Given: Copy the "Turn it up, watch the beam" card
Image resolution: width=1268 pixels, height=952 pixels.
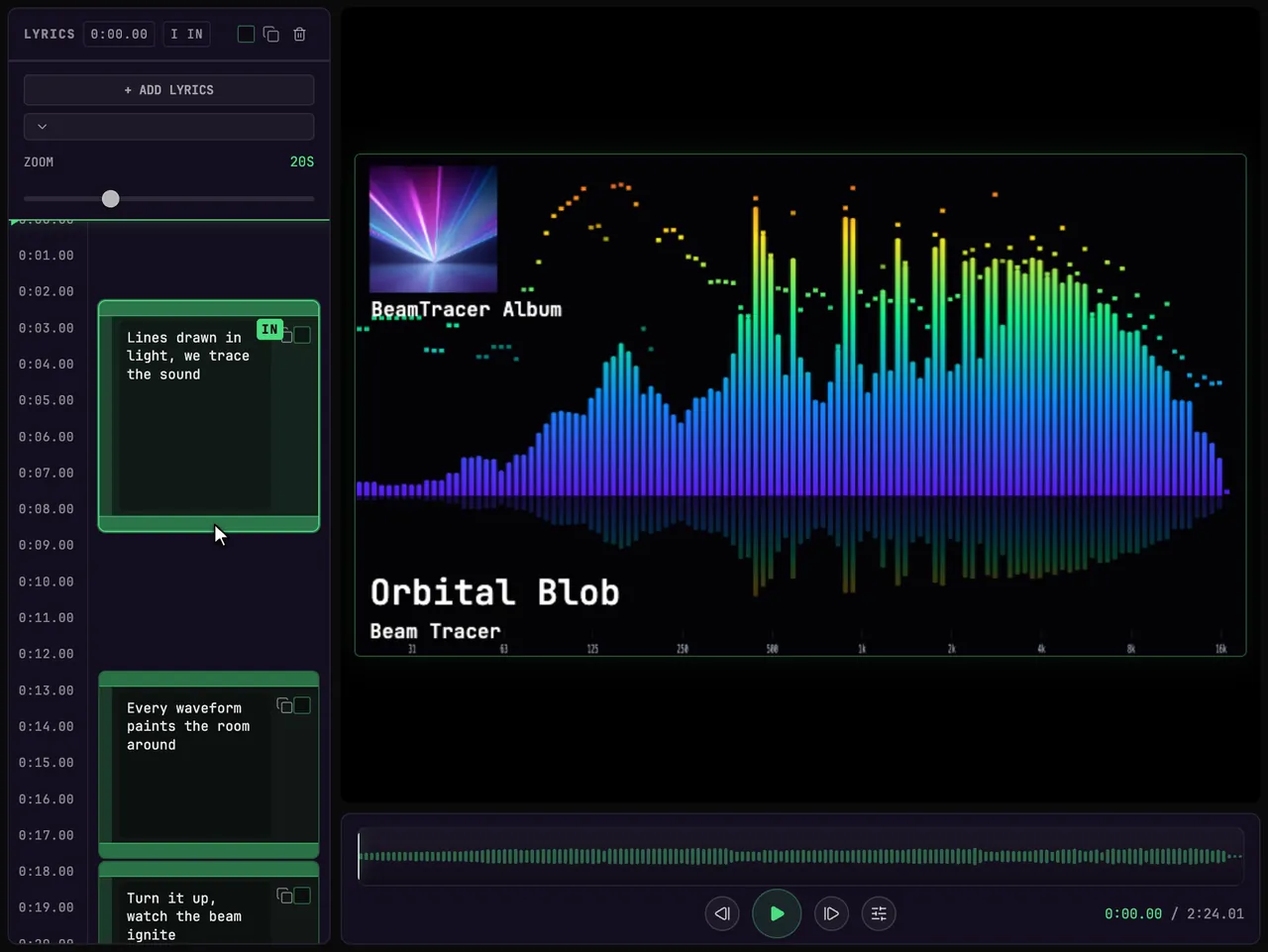Looking at the screenshot, I should coord(284,896).
